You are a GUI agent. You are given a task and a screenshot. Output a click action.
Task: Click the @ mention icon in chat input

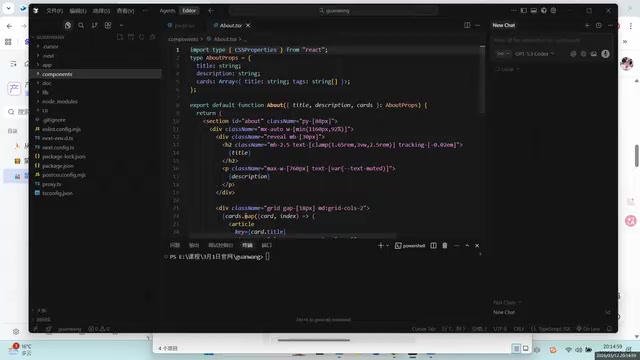point(573,53)
